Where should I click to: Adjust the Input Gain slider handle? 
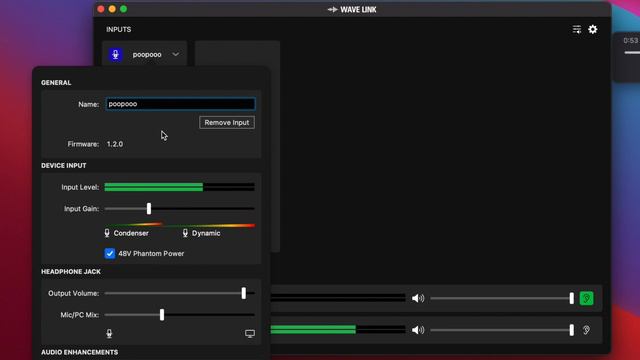(149, 209)
